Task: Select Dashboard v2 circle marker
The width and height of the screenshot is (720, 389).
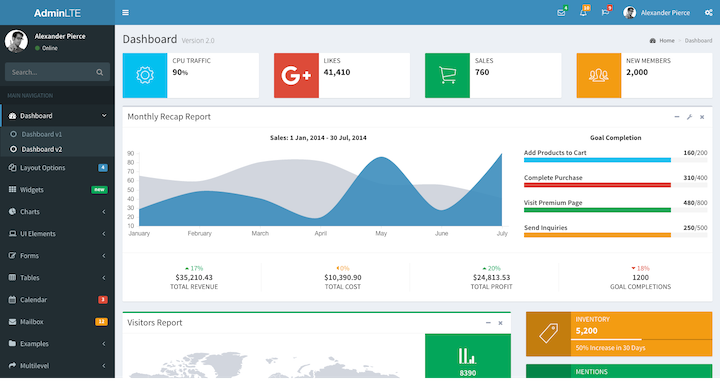Action: coord(13,149)
